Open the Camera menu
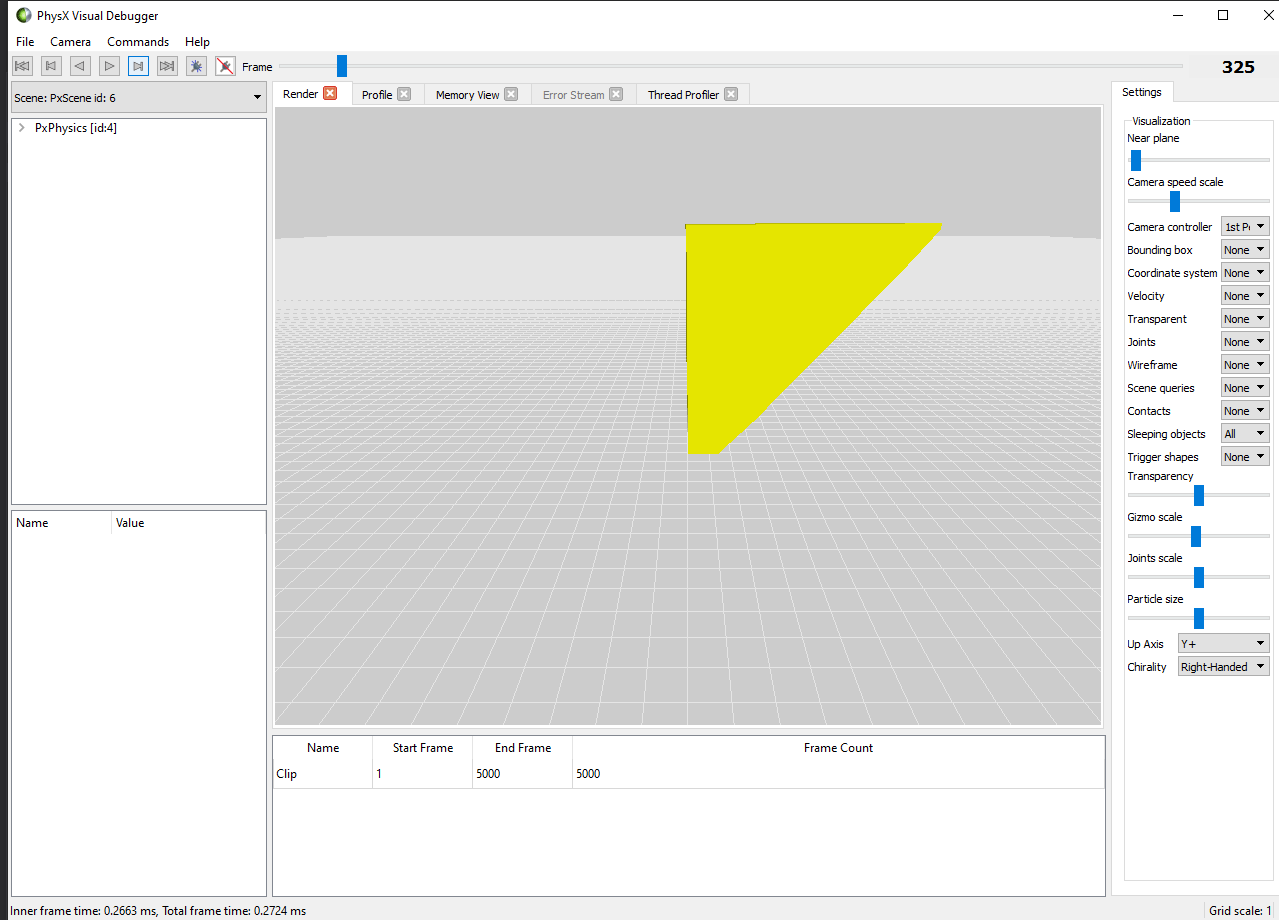 pos(70,42)
